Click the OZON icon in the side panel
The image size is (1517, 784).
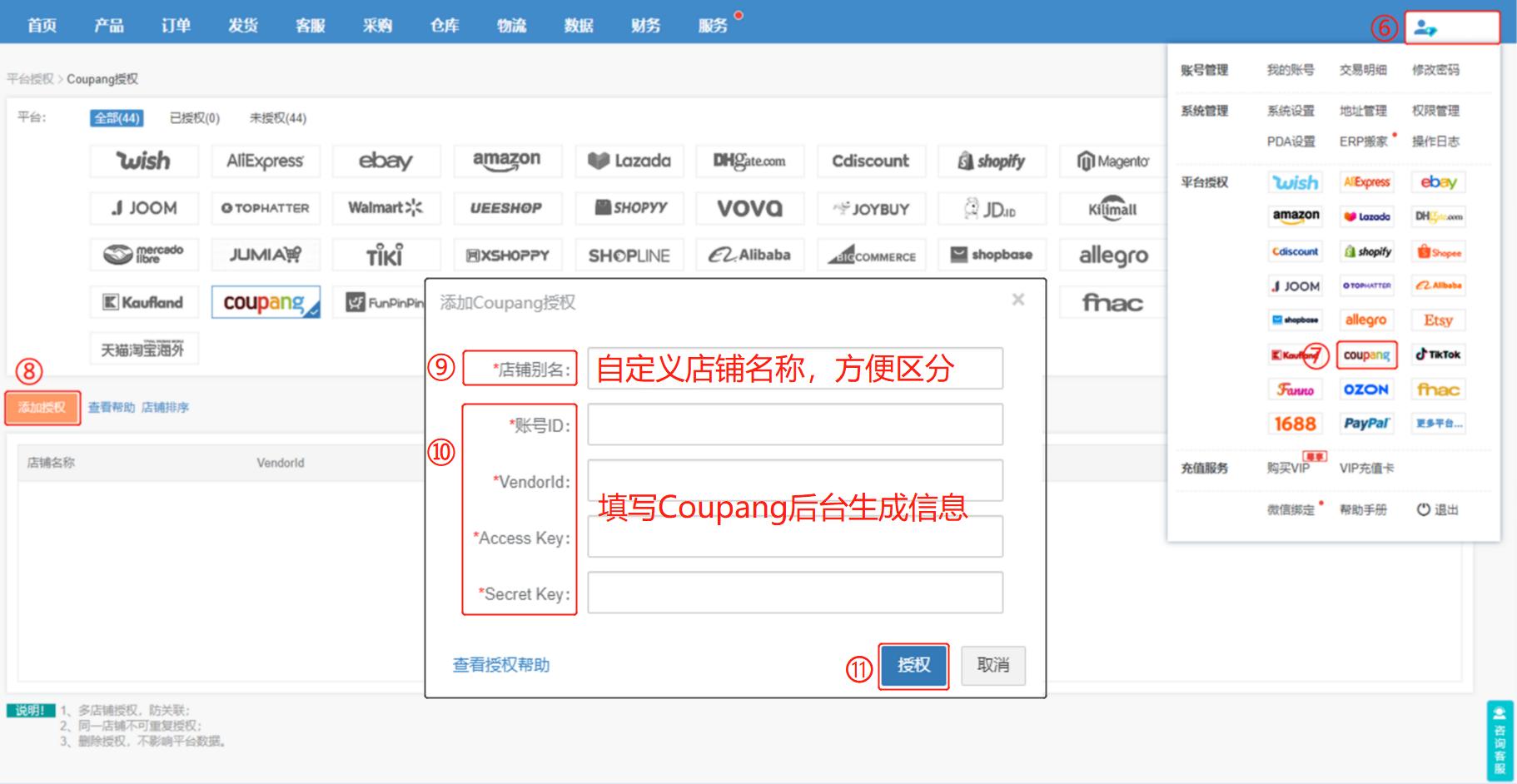click(1367, 389)
